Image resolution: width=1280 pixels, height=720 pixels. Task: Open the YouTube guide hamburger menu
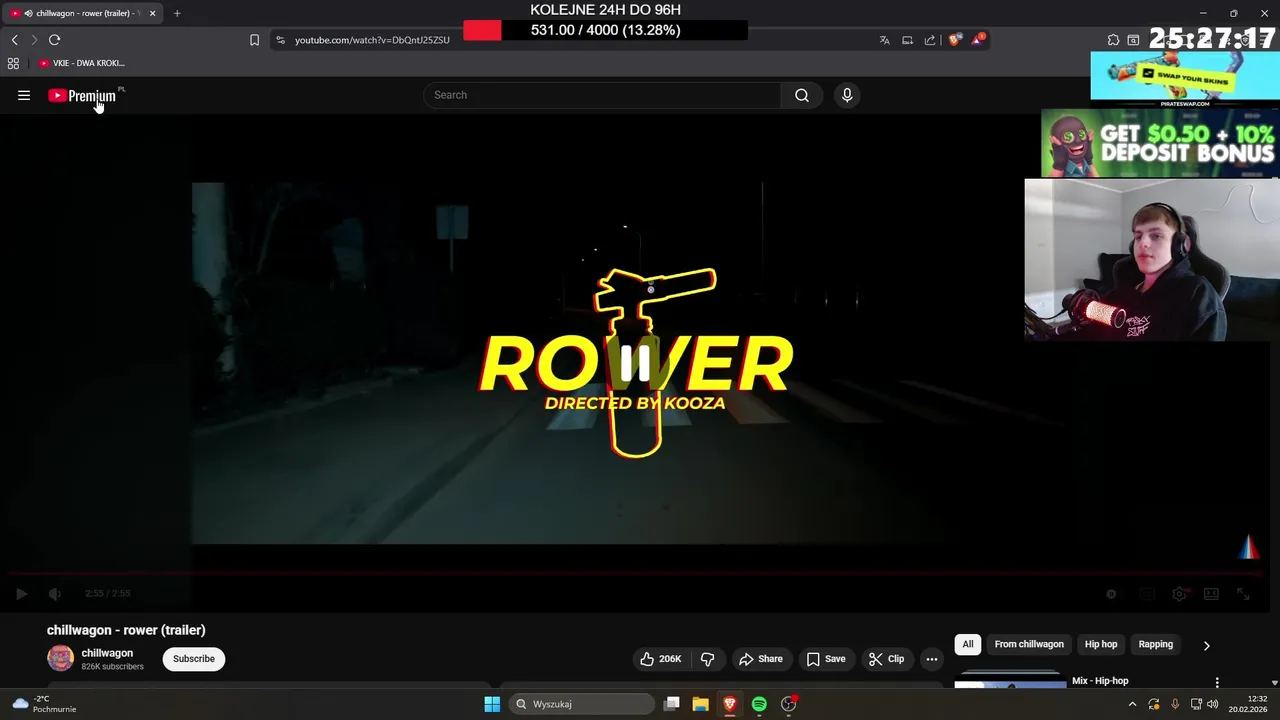[24, 95]
